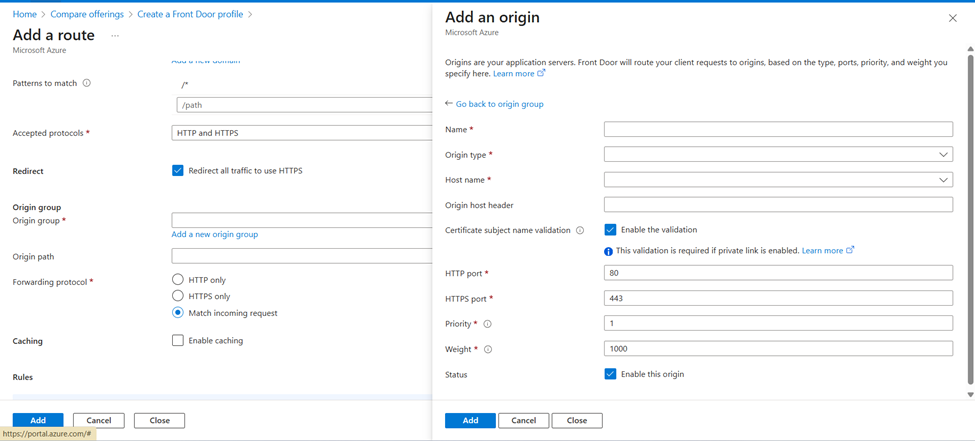Click the Priority info icon

click(488, 324)
